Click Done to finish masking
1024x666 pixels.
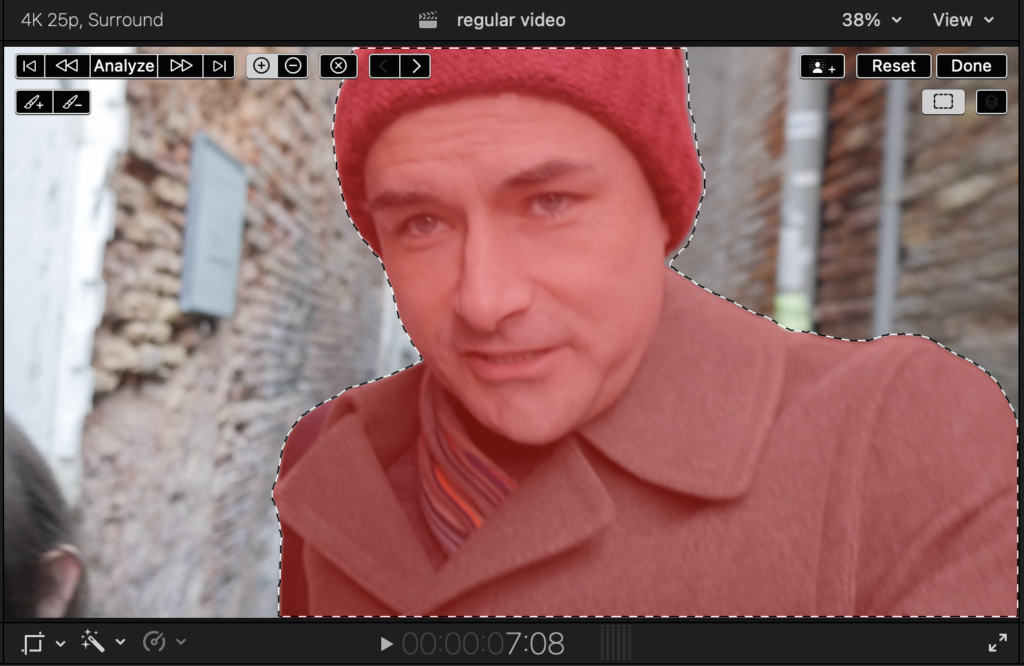point(971,66)
